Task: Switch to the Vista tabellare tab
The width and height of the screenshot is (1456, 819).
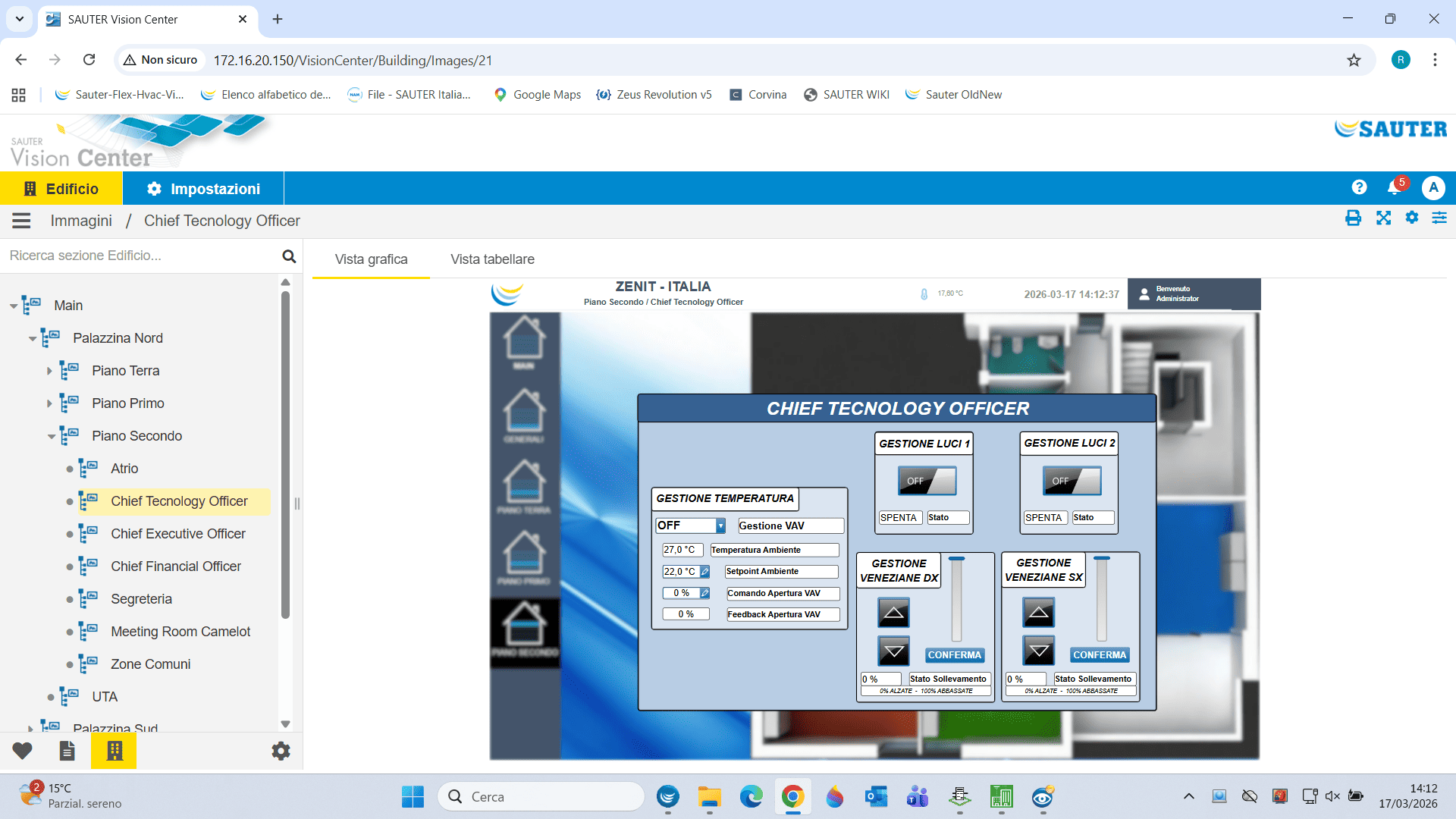Action: 492,259
